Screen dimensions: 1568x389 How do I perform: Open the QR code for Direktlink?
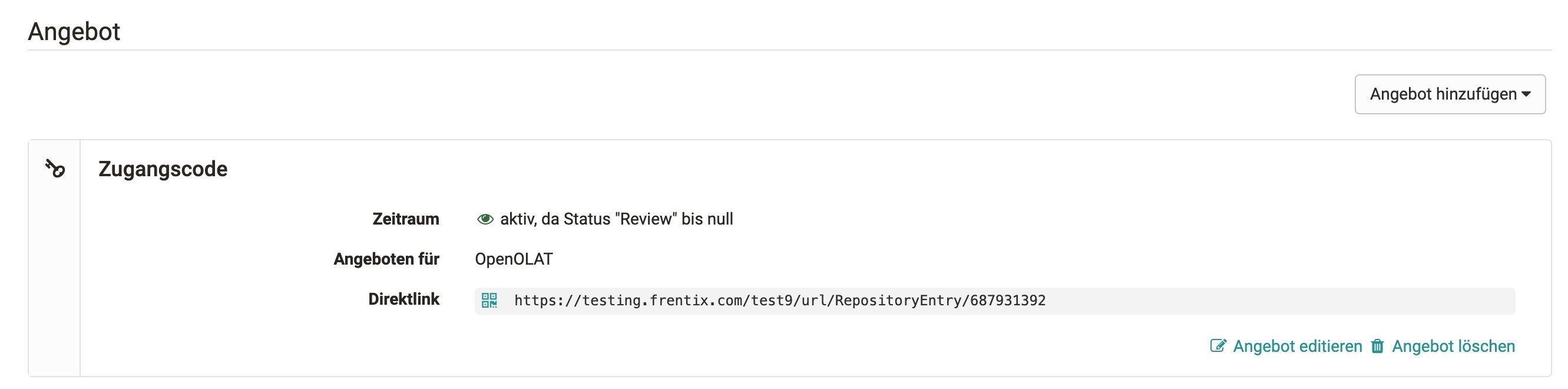coord(489,300)
